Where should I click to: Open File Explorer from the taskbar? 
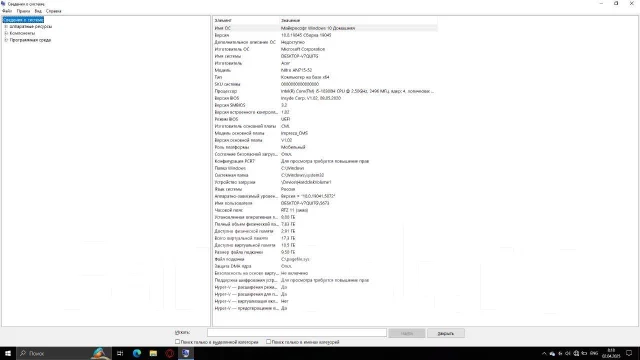153,353
